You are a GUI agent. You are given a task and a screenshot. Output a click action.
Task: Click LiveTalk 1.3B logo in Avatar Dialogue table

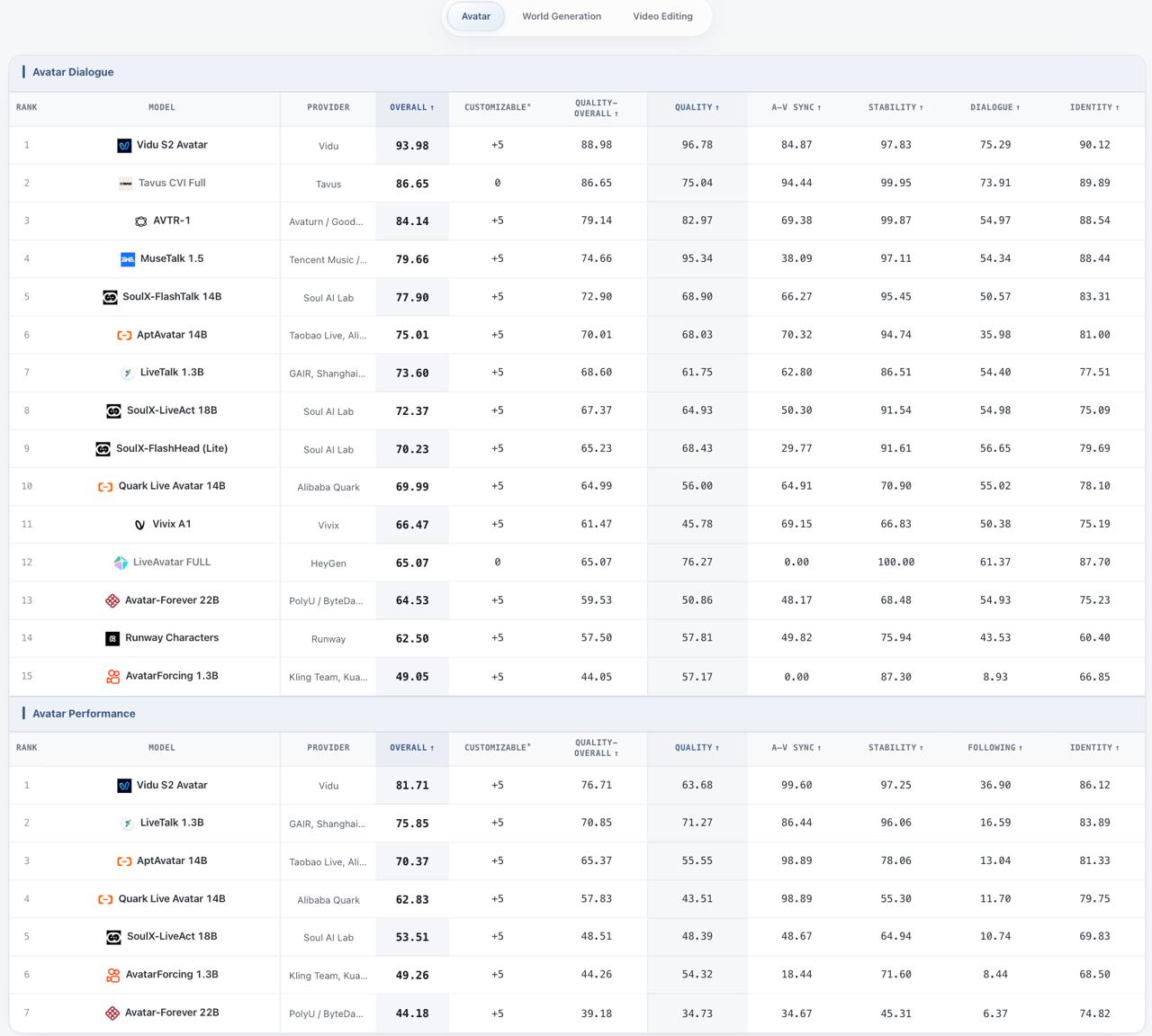(x=128, y=373)
